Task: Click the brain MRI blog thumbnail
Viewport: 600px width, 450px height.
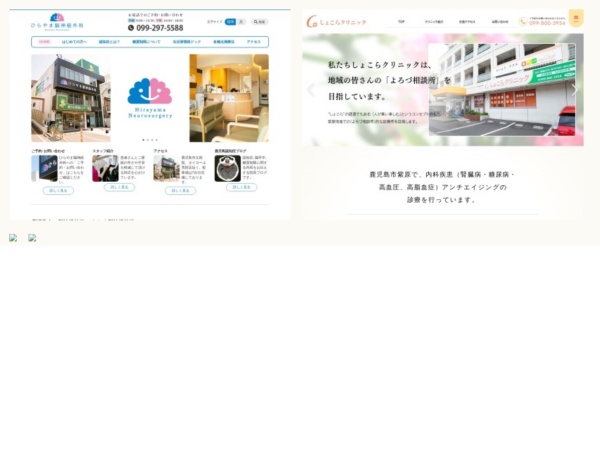Action: click(226, 168)
